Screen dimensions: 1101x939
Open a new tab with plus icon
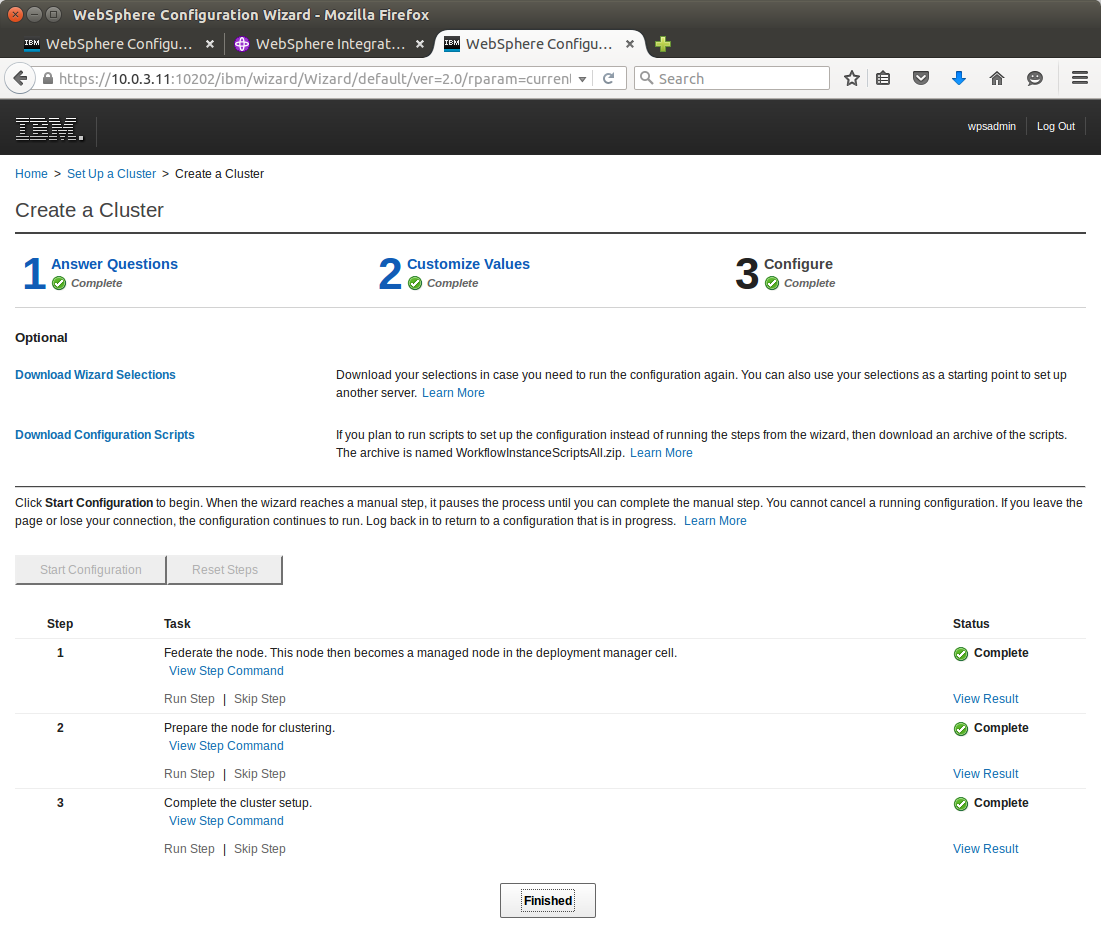[x=663, y=44]
